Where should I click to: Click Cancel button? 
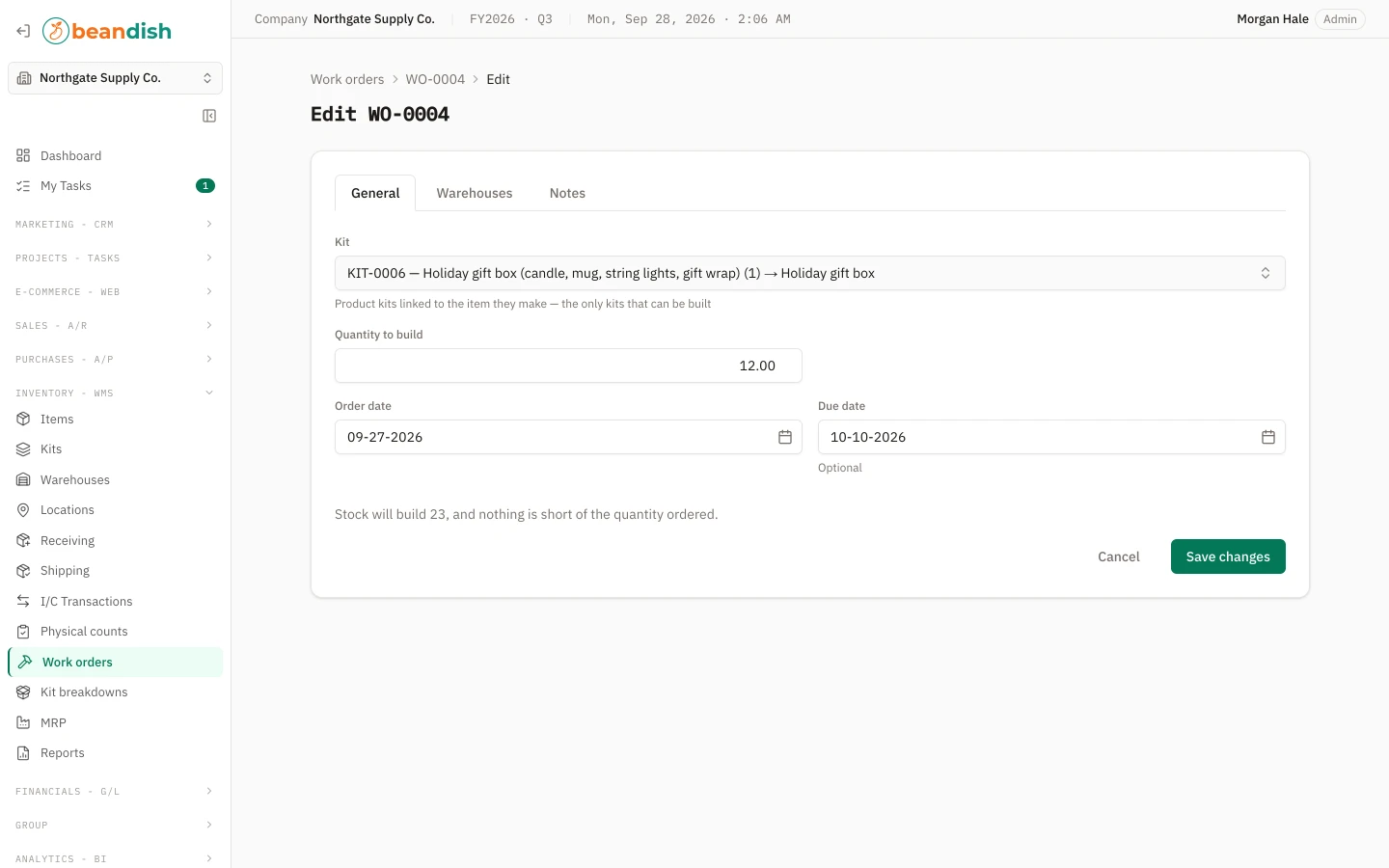click(1119, 556)
